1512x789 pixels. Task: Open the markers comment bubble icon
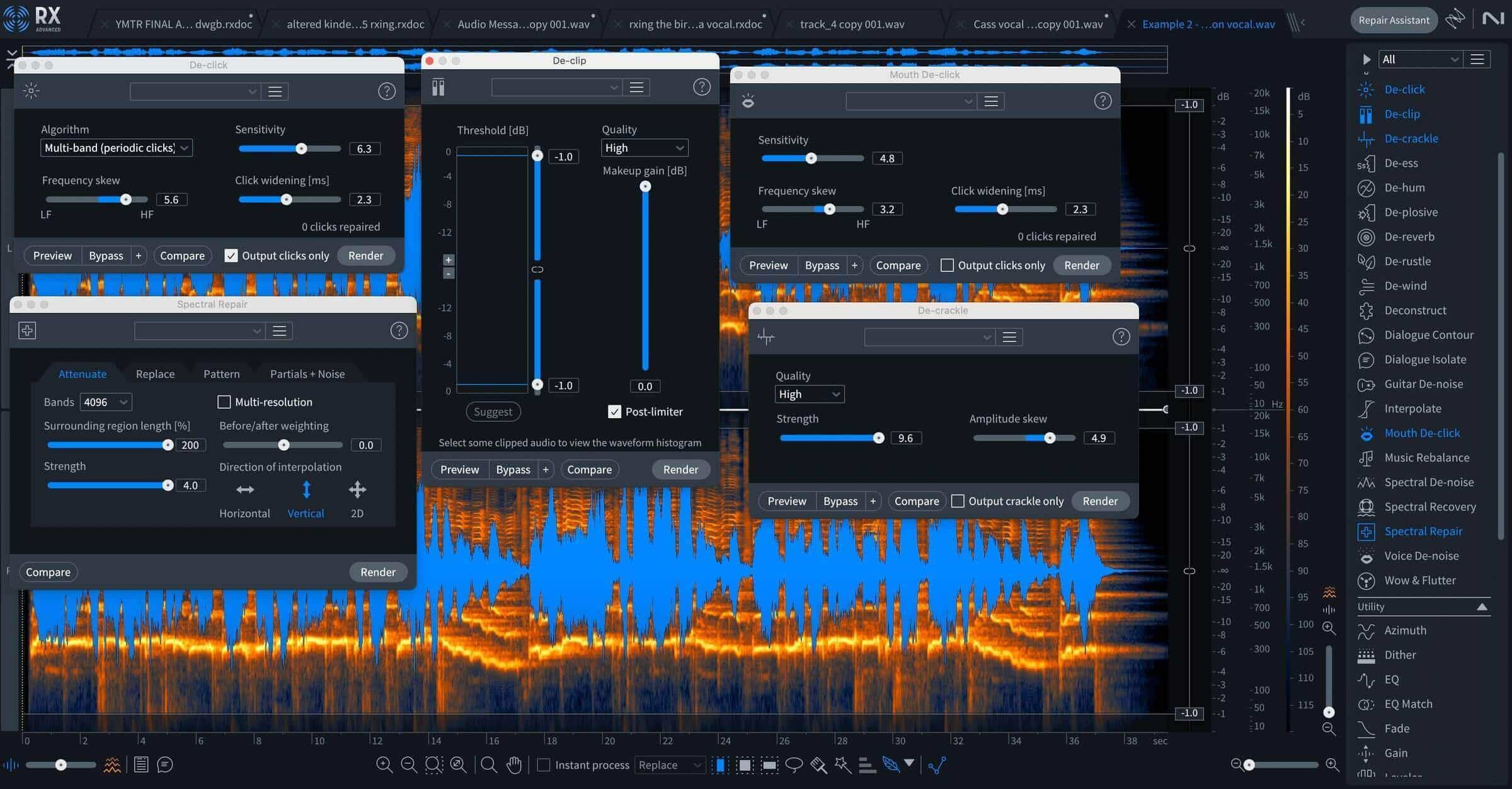165,765
